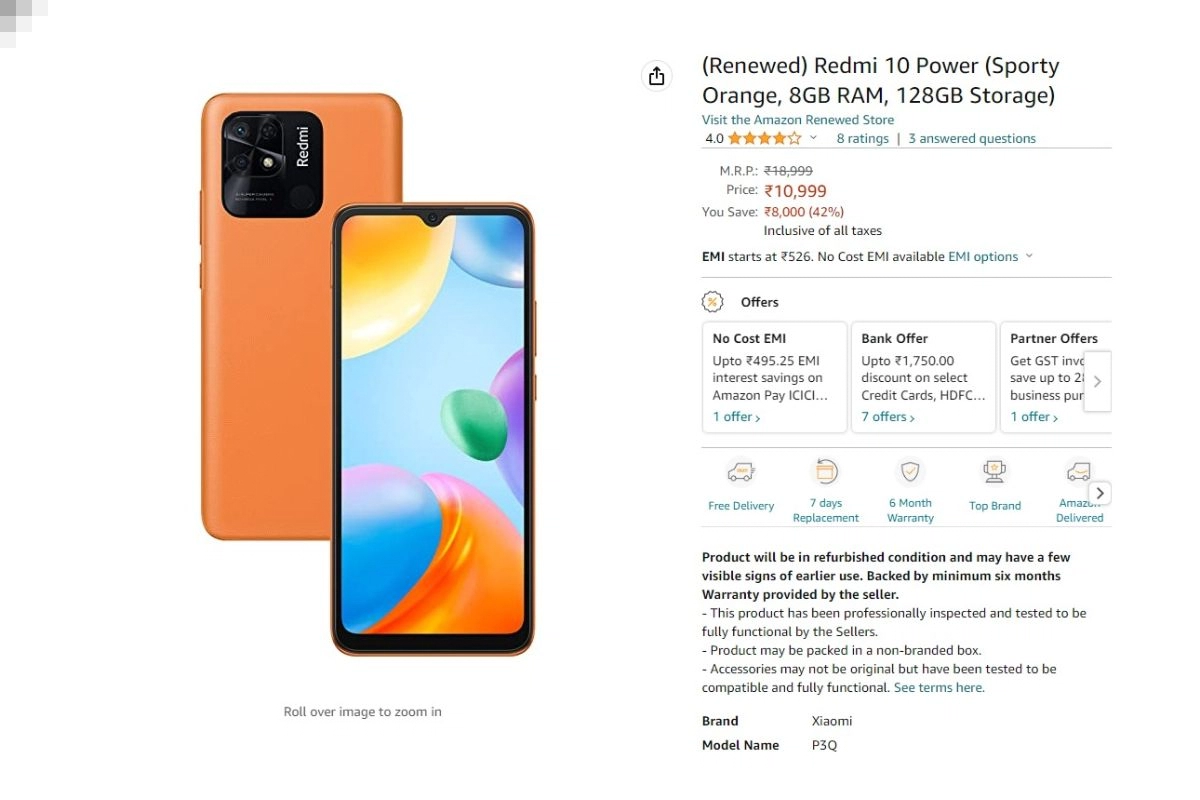Open the No Cost EMI offer card
This screenshot has height=800, width=1200.
coord(775,377)
